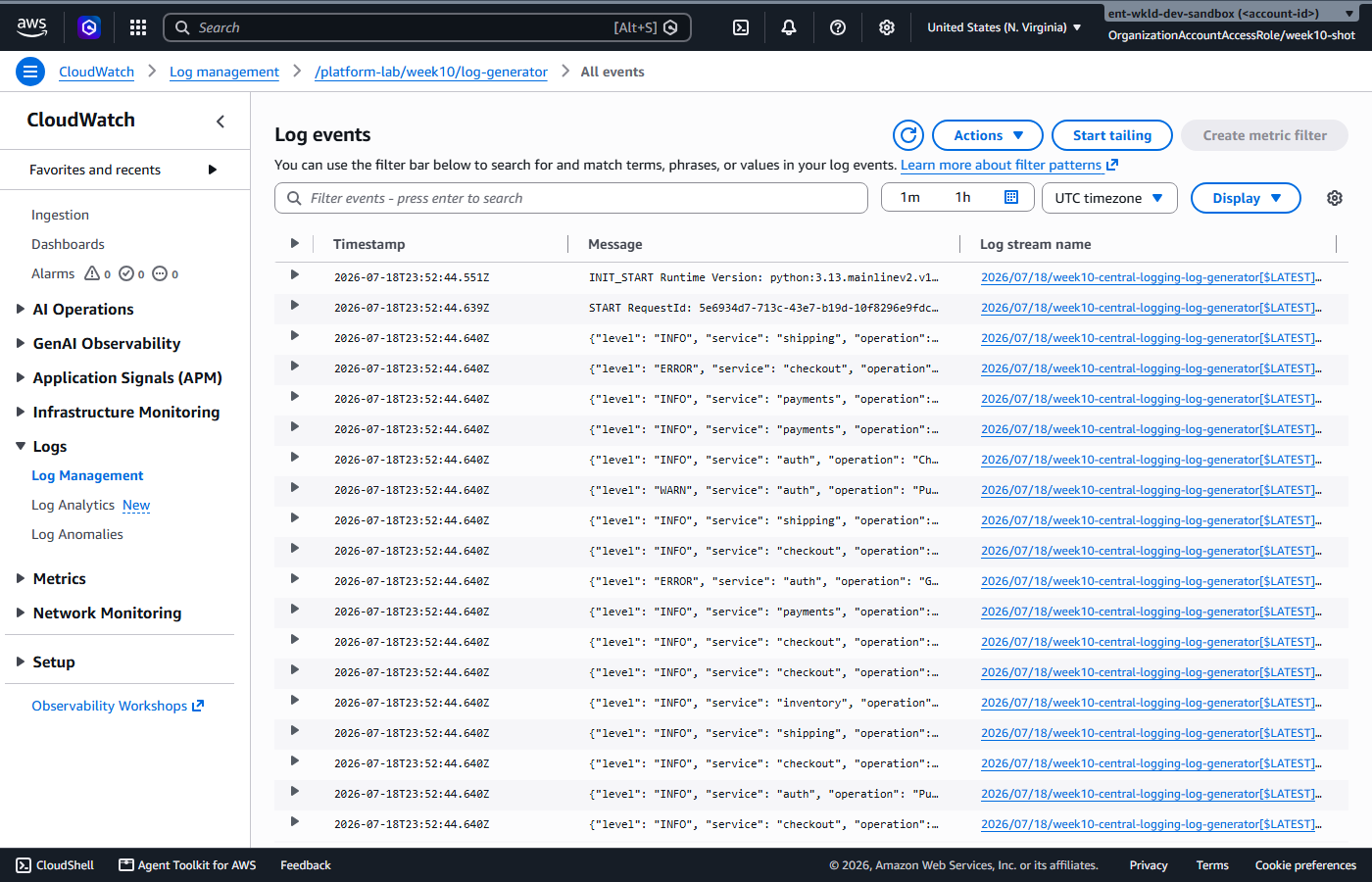
Task: Open the Display dropdown
Action: coord(1246,198)
